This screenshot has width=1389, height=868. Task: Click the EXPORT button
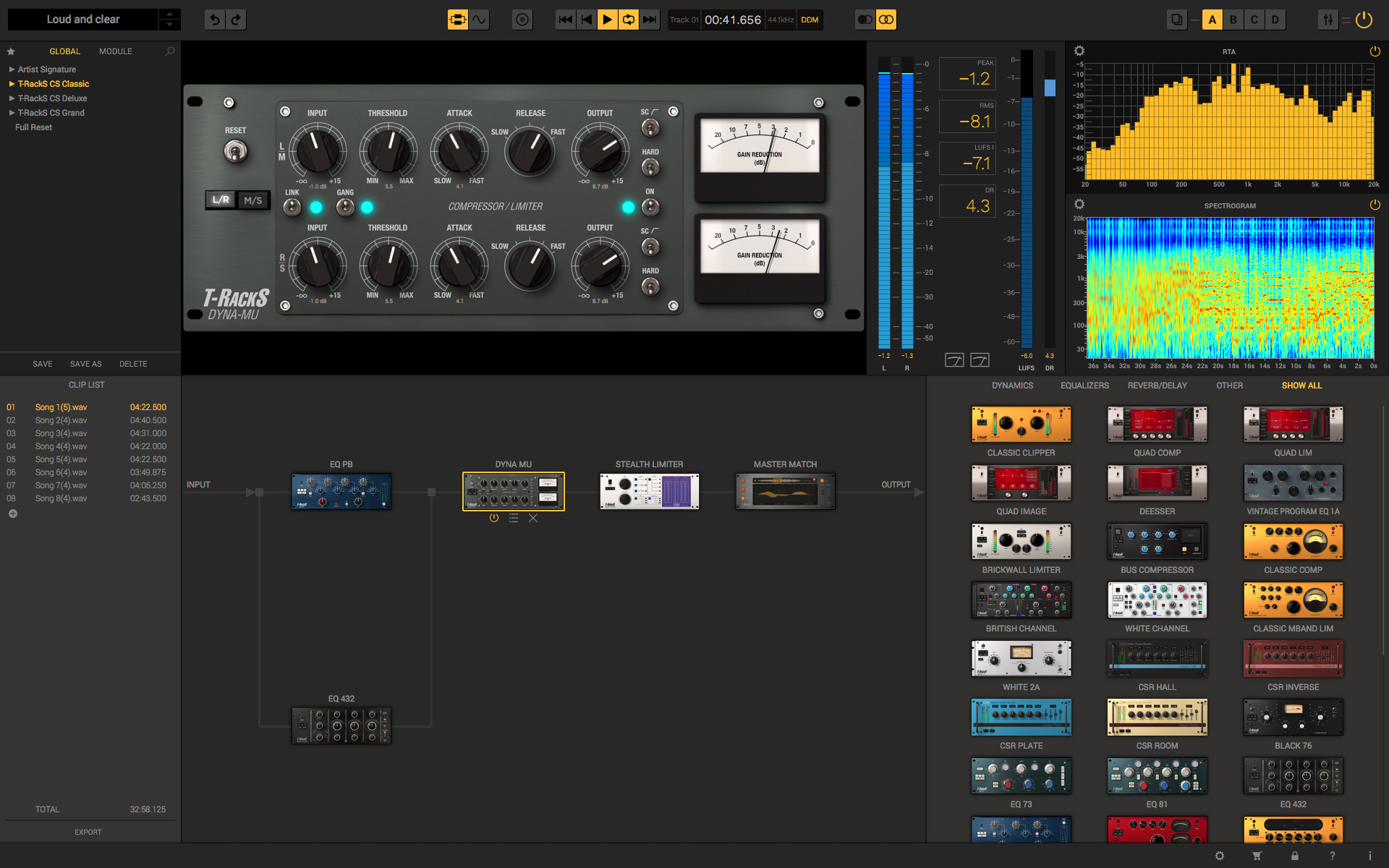tap(88, 831)
